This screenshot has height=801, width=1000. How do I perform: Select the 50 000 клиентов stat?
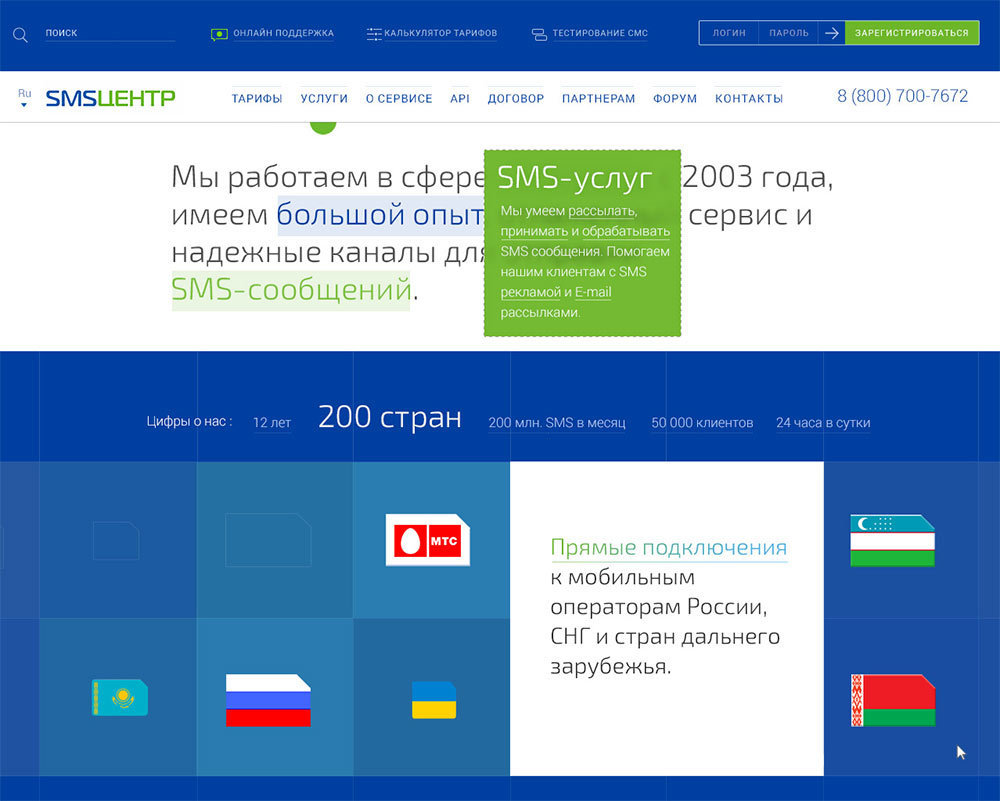pyautogui.click(x=702, y=423)
